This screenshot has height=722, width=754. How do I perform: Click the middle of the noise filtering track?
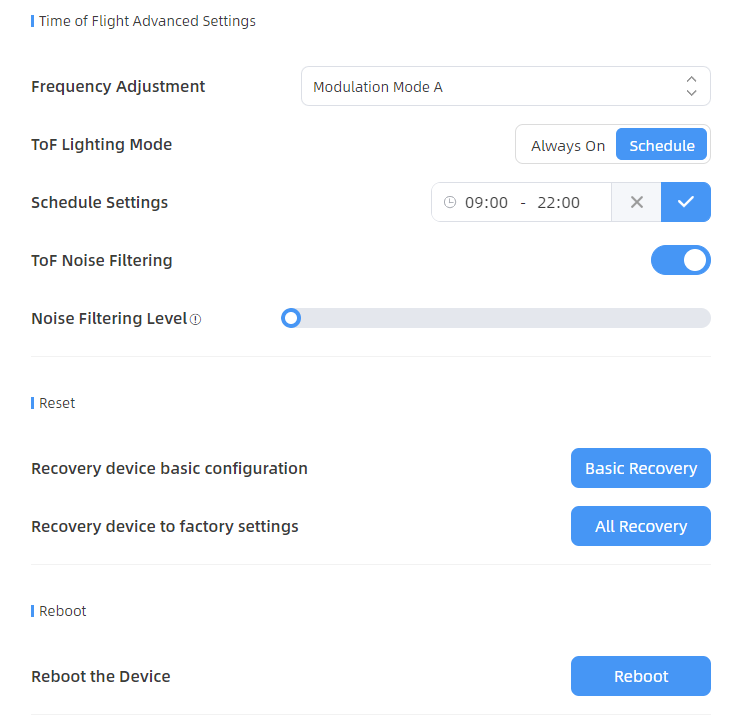[500, 318]
